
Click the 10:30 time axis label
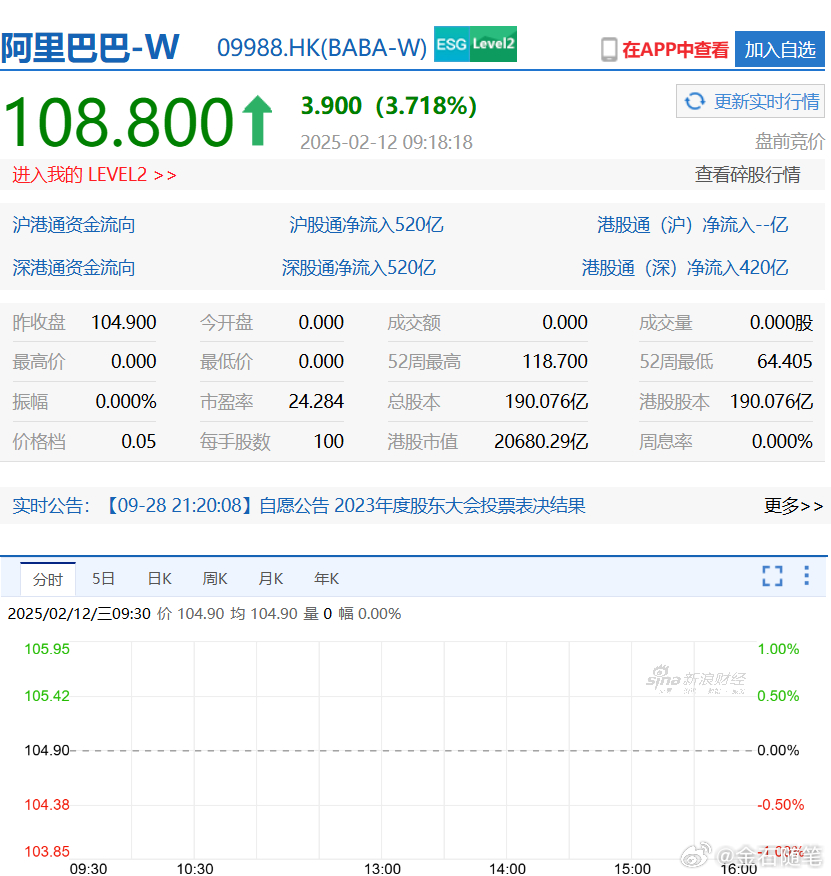[x=195, y=868]
